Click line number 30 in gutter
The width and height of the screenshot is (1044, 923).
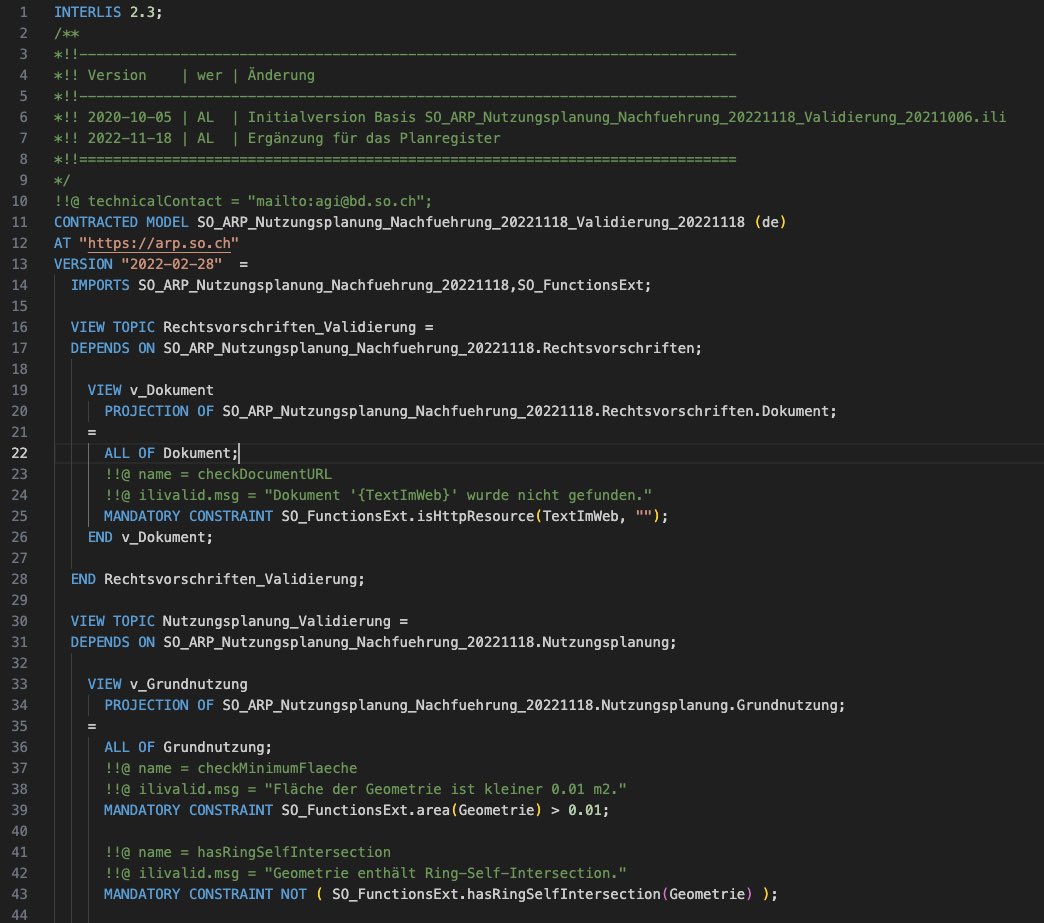pyautogui.click(x=19, y=621)
